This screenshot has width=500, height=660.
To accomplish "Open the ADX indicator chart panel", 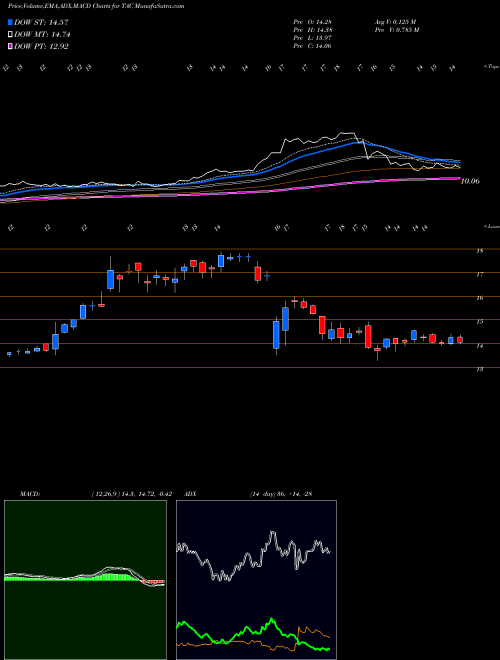I will (256, 580).
